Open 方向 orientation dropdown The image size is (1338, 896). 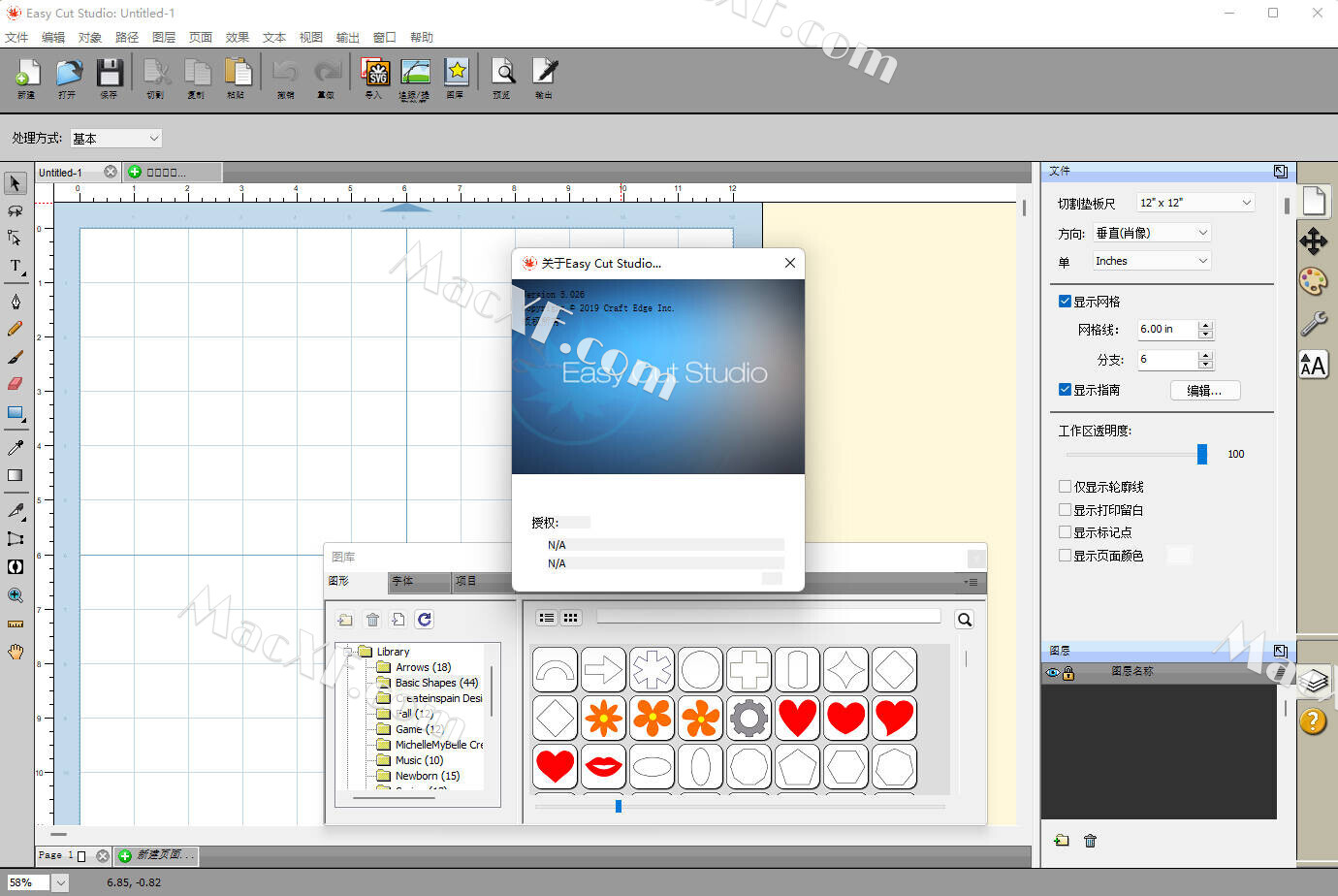click(x=1152, y=233)
